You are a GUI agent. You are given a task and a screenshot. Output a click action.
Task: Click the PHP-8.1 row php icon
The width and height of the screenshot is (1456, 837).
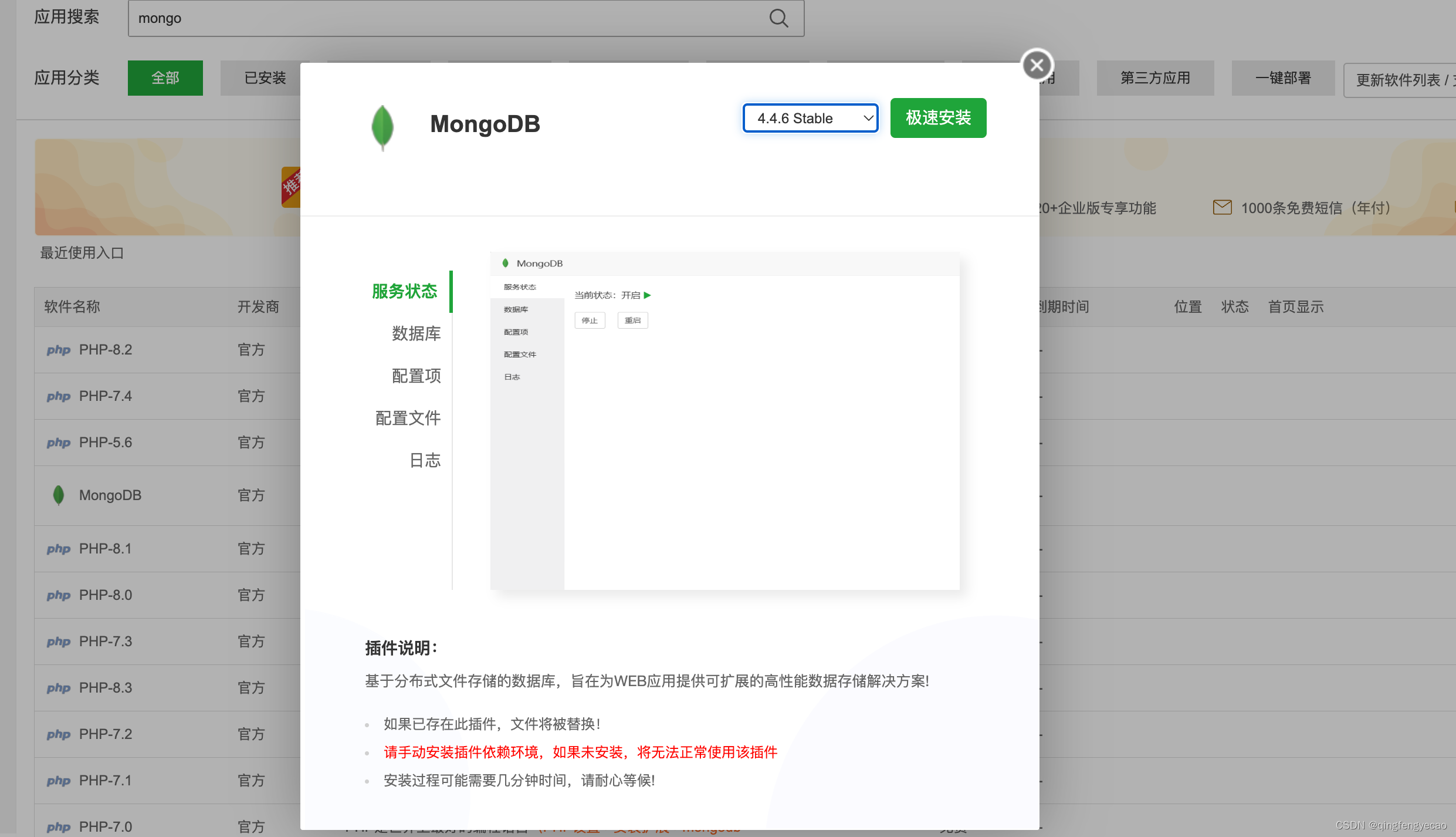(59, 549)
